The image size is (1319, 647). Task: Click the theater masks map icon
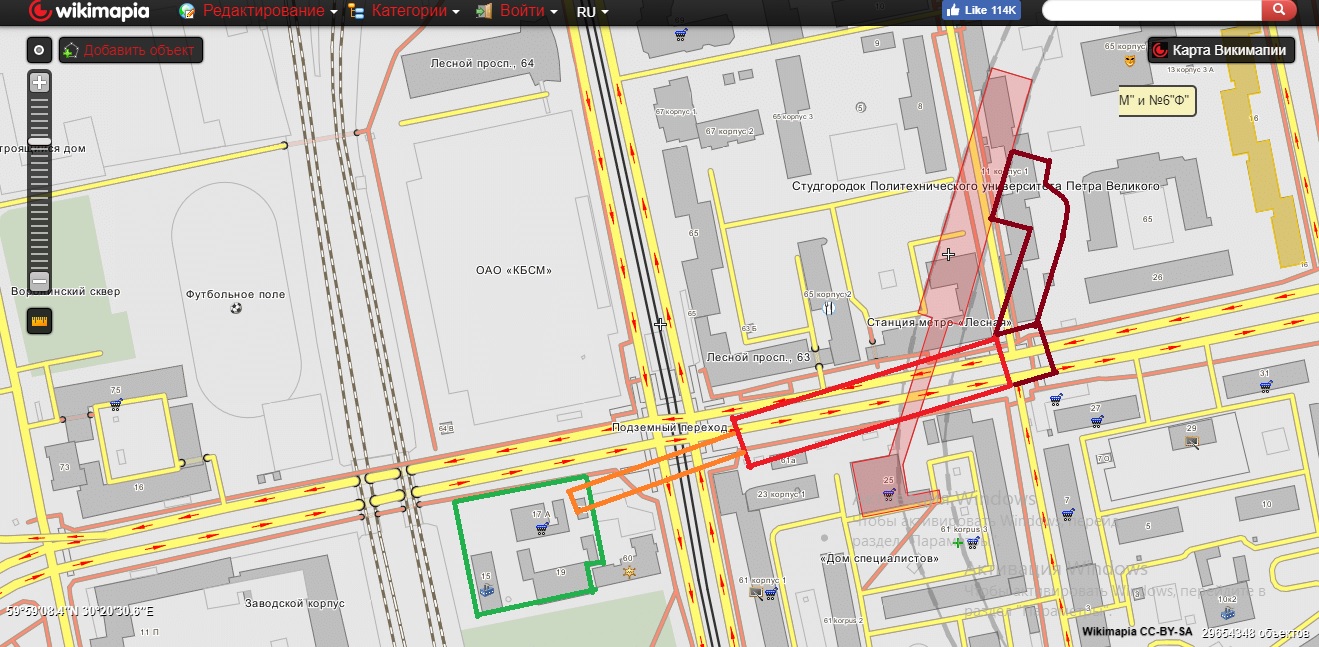tap(1130, 61)
